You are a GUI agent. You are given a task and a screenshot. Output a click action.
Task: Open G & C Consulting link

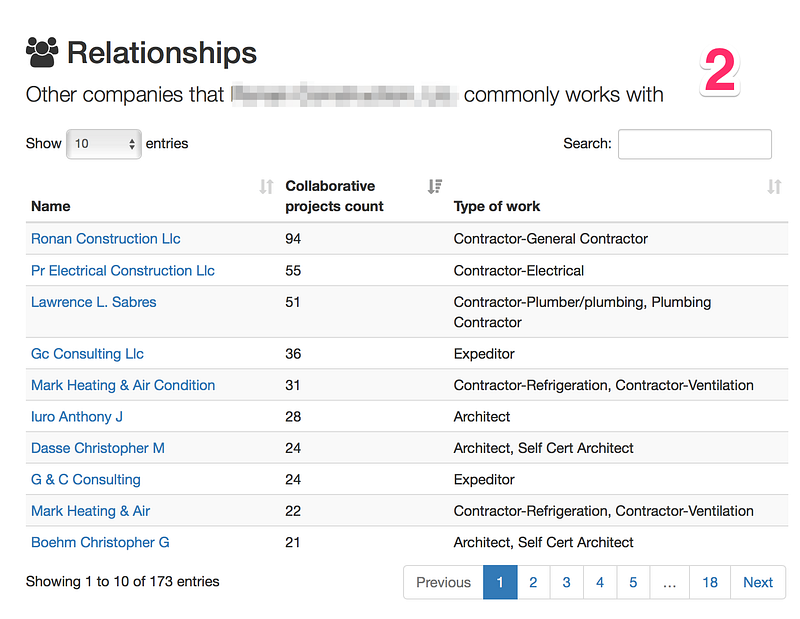click(x=86, y=480)
